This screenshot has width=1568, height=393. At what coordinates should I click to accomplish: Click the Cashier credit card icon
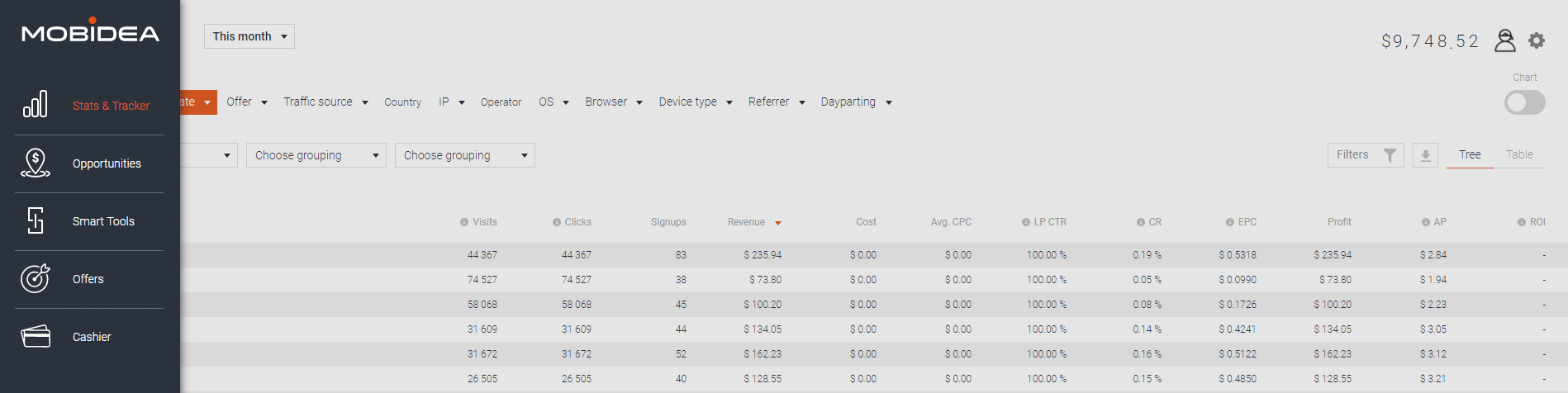pyautogui.click(x=36, y=336)
